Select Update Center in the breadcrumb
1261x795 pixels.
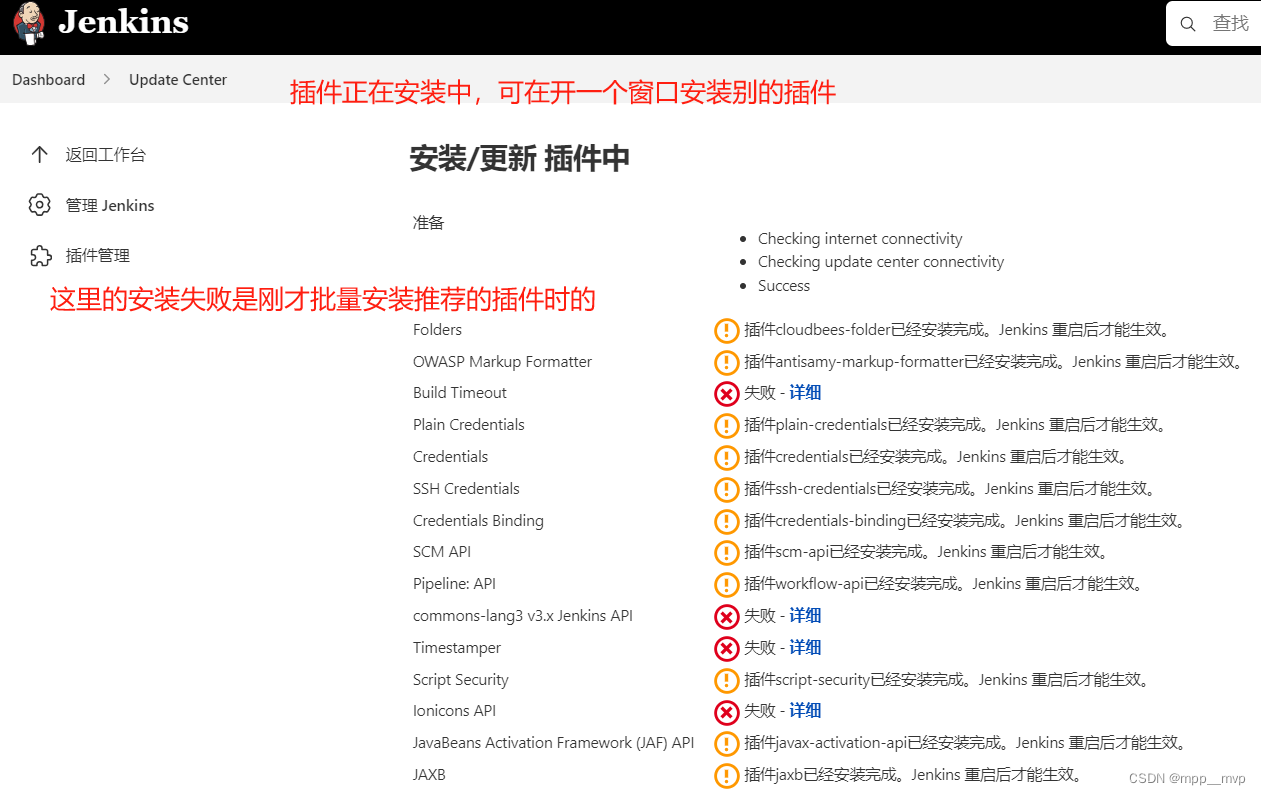coord(178,79)
